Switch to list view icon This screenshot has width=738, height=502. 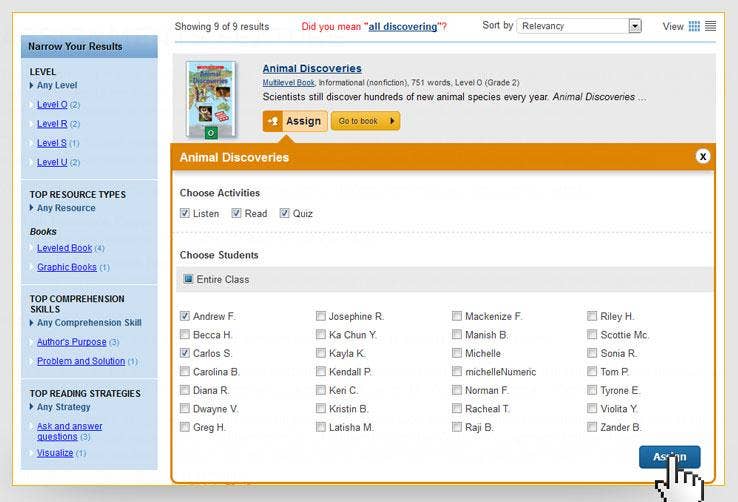coord(710,26)
